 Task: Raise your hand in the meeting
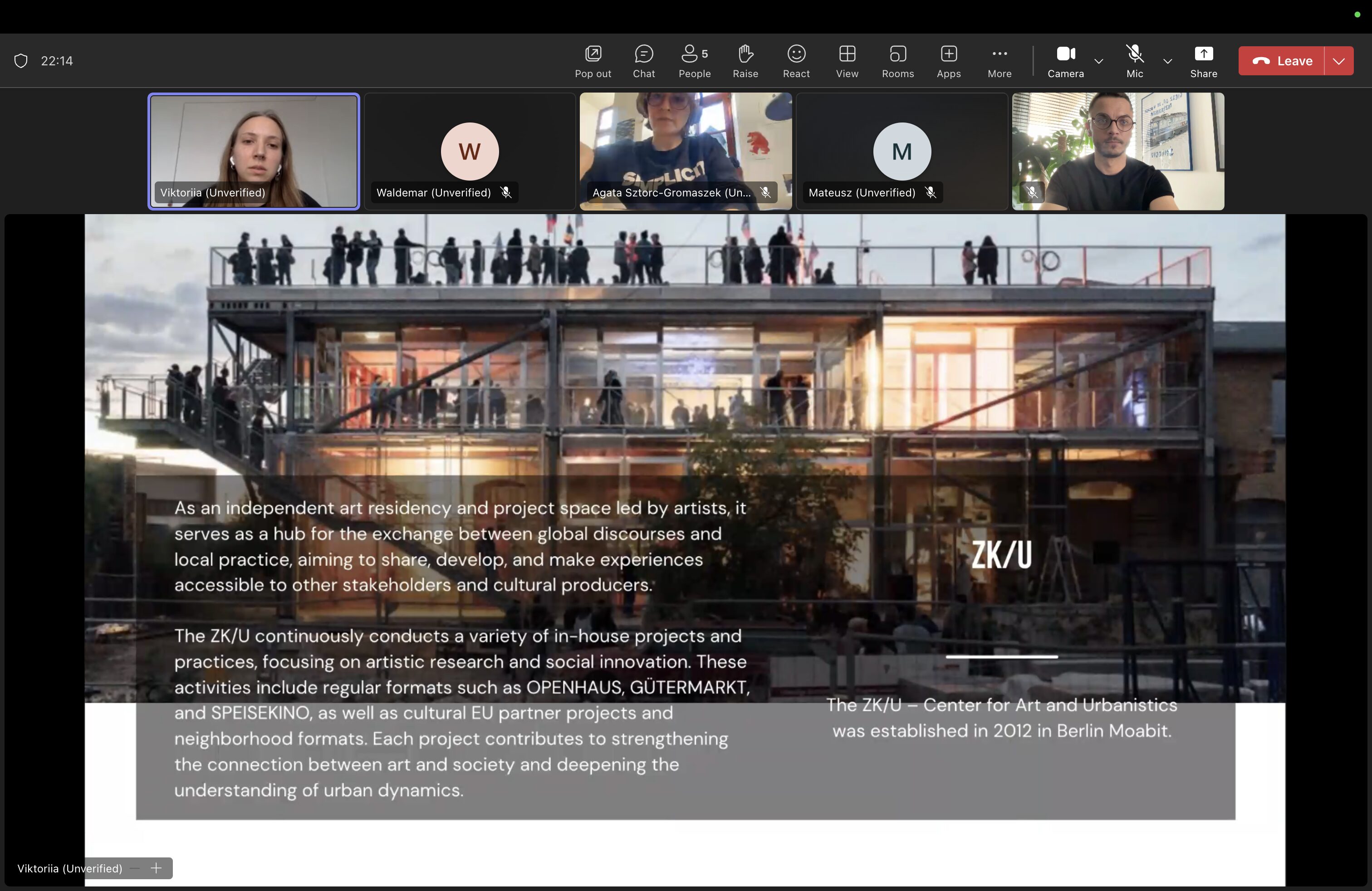coord(745,61)
